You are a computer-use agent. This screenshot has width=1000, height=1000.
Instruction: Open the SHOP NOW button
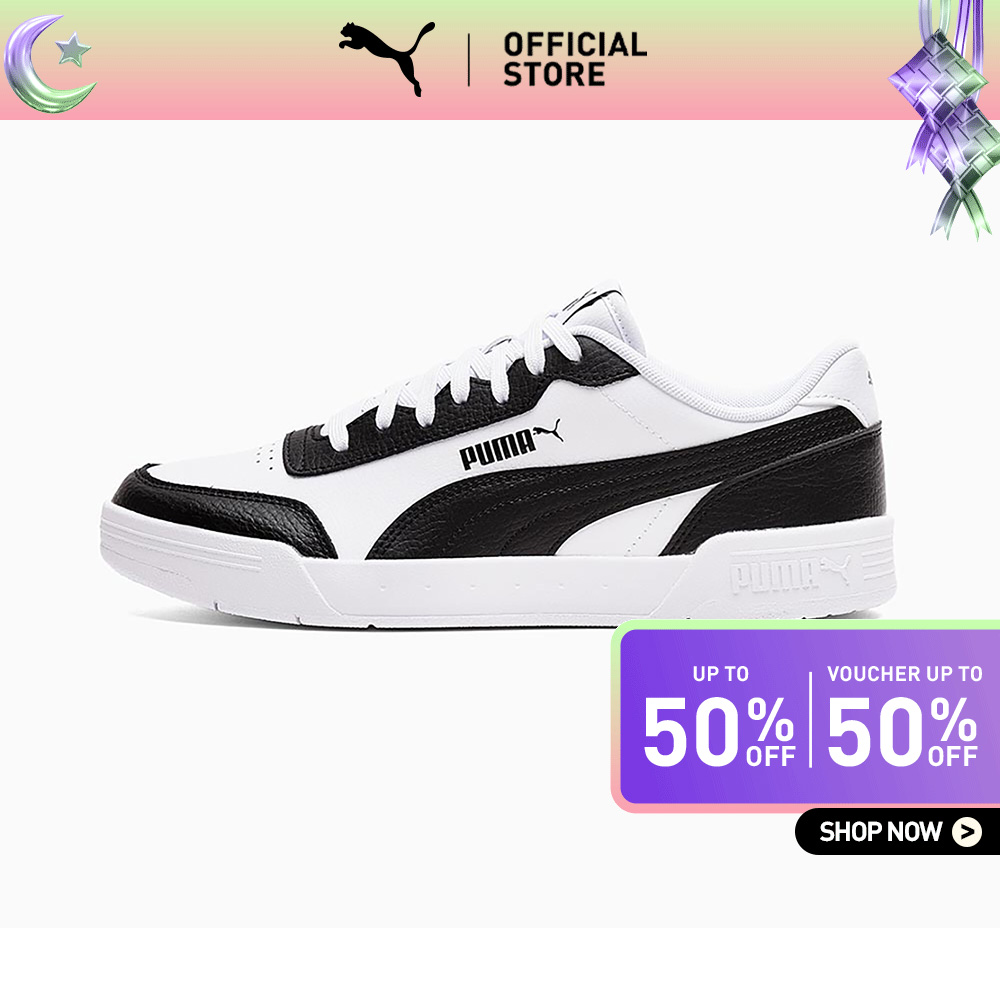coord(897,832)
